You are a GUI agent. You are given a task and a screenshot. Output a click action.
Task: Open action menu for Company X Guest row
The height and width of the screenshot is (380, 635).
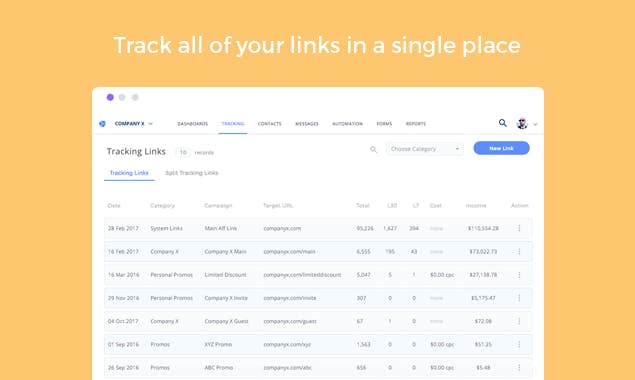[519, 321]
